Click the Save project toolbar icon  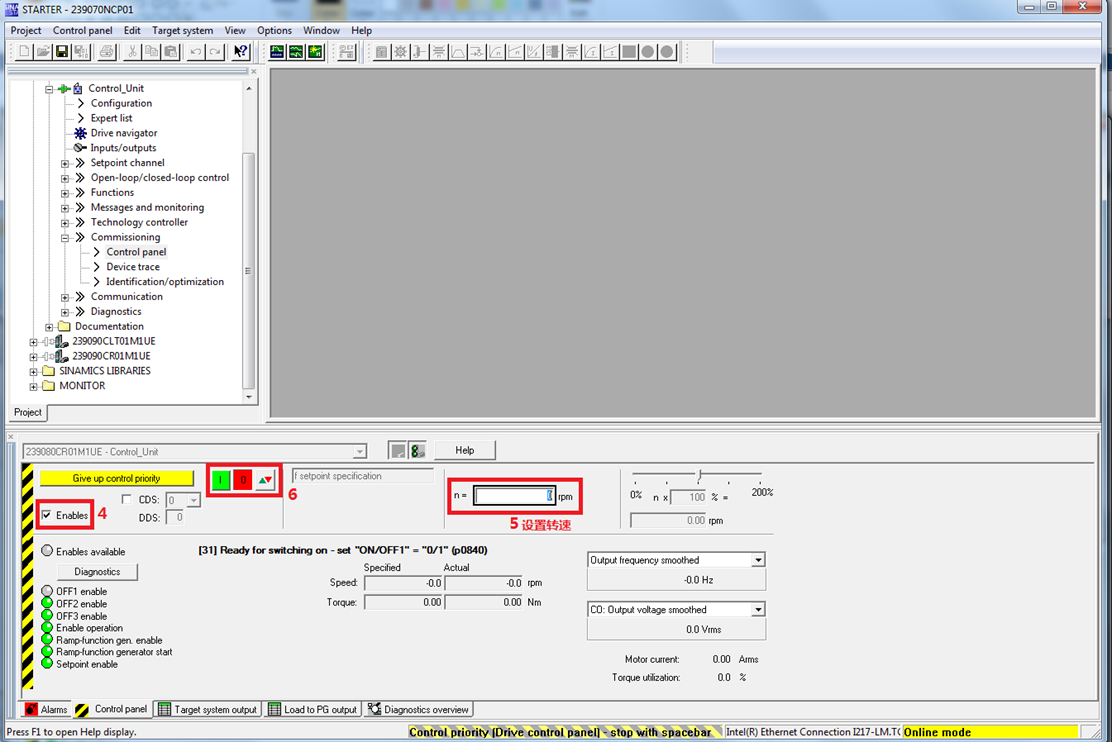pyautogui.click(x=62, y=52)
